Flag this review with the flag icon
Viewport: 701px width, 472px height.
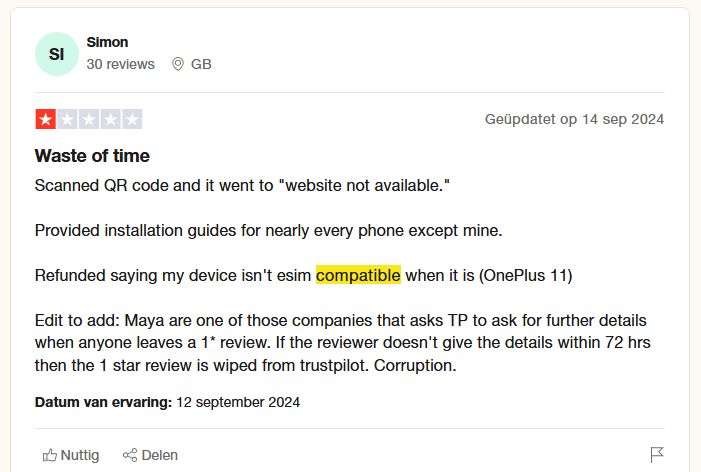click(657, 455)
